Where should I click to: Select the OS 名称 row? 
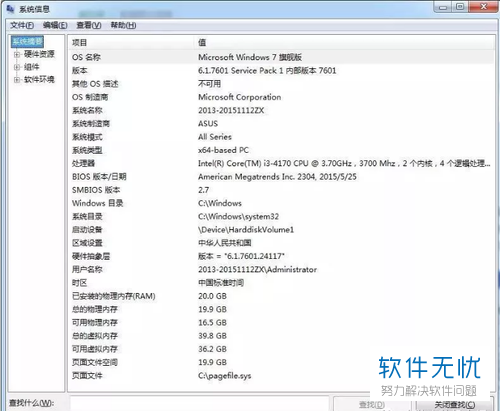[281, 57]
